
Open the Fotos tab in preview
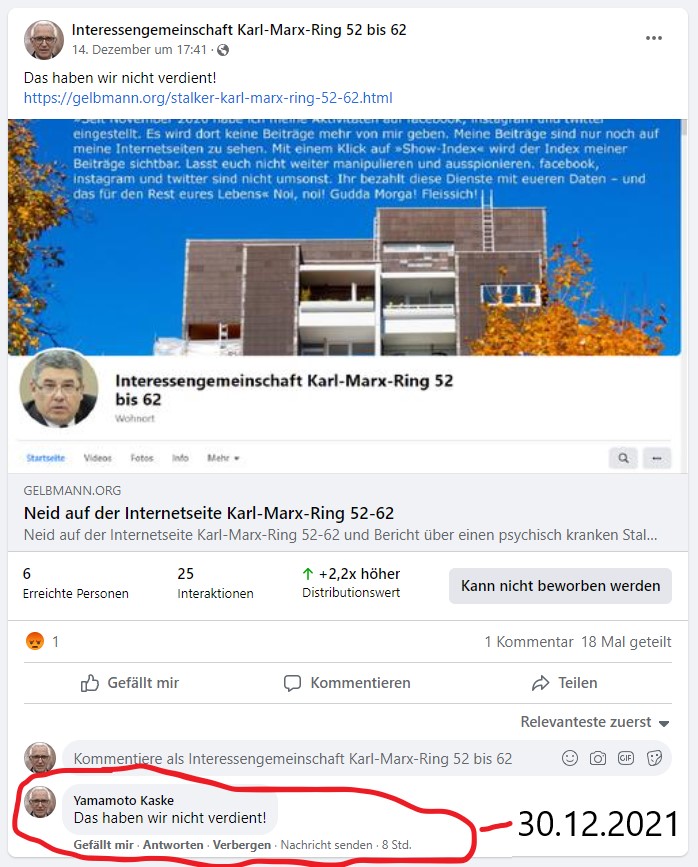coord(142,458)
